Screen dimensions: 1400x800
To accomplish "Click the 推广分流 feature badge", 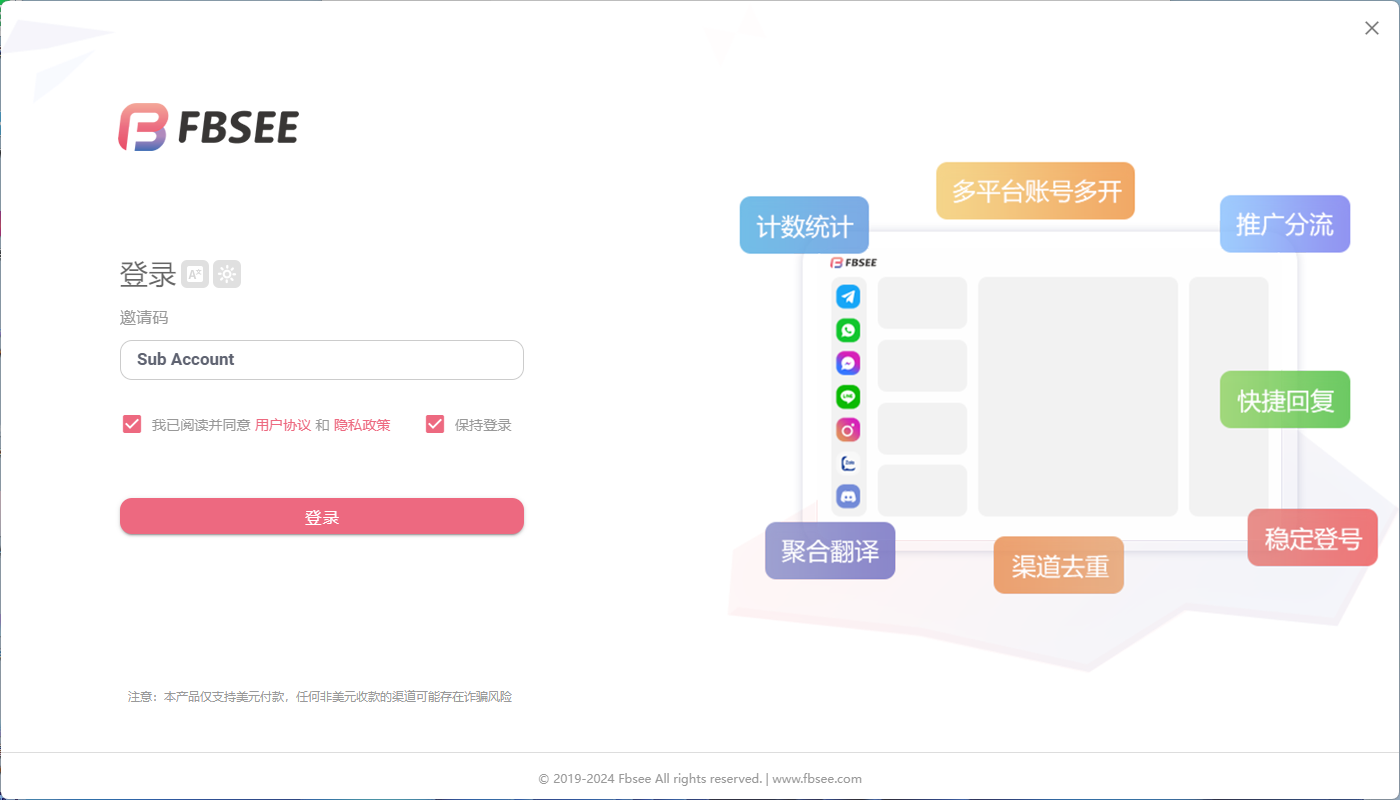I will click(x=1285, y=224).
